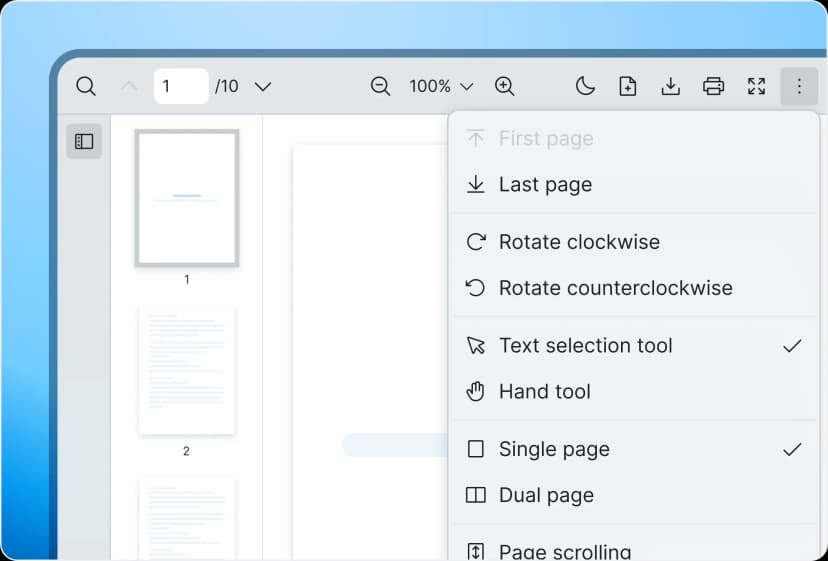Click the page number input field
This screenshot has width=828, height=561.
pyautogui.click(x=181, y=86)
